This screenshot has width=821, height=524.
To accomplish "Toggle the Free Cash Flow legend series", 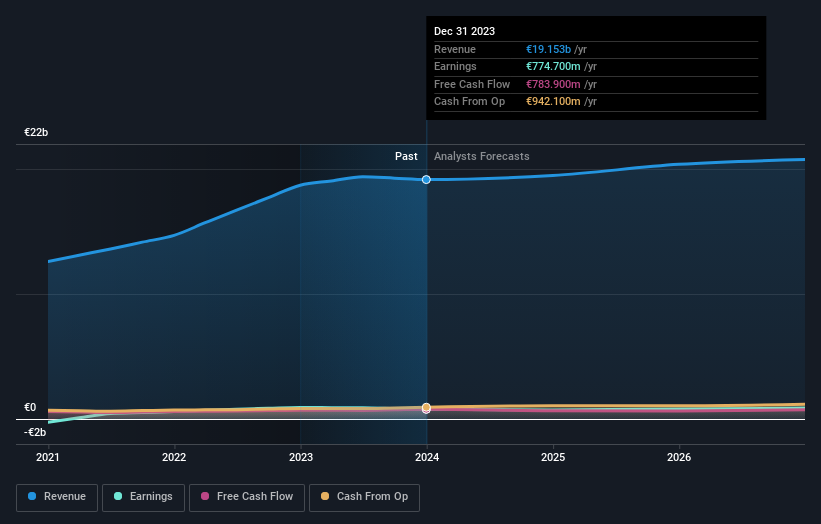I will [x=247, y=497].
